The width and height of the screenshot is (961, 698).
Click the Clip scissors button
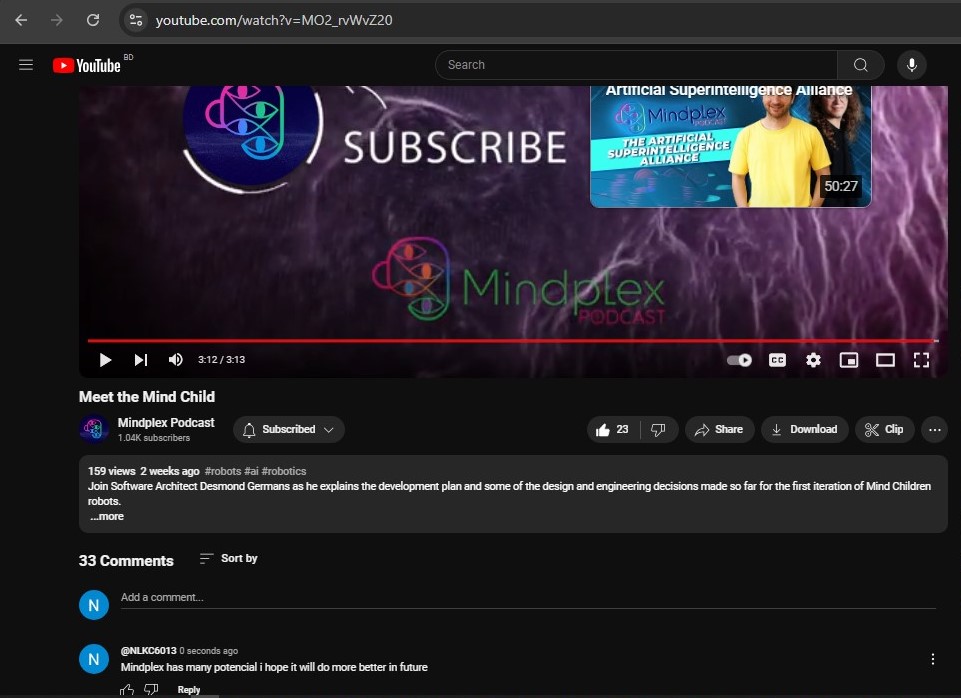884,430
